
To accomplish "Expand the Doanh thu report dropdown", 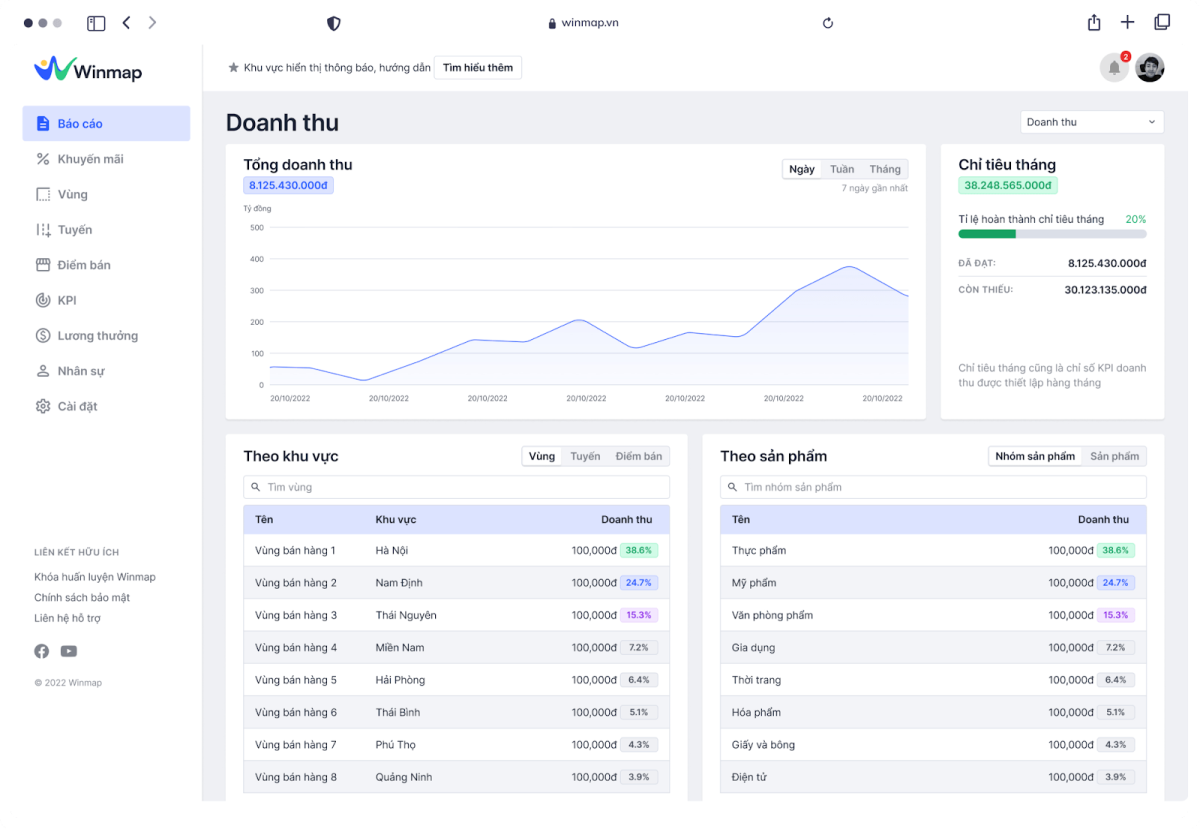I will click(x=1092, y=122).
